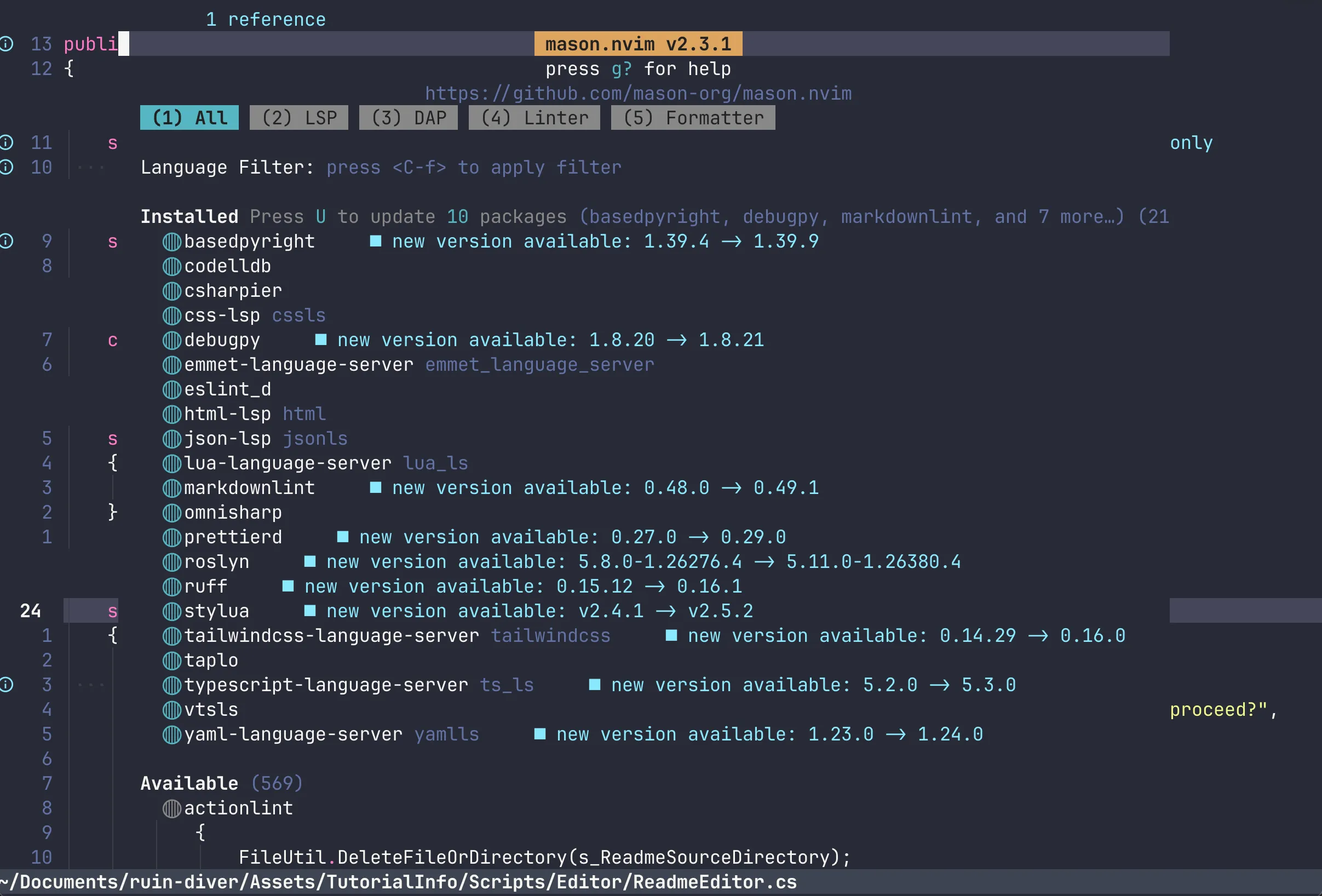Click prettierd's new version 0.29.0 notice
Image resolution: width=1322 pixels, height=896 pixels.
pyautogui.click(x=561, y=538)
